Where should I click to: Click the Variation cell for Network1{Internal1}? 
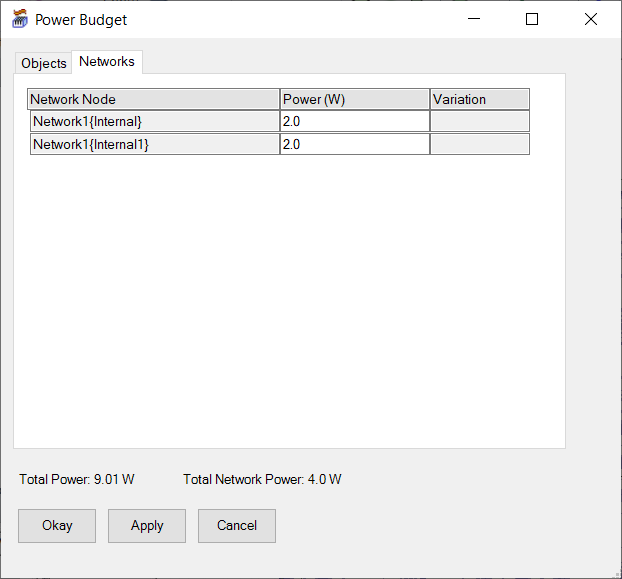tap(479, 144)
